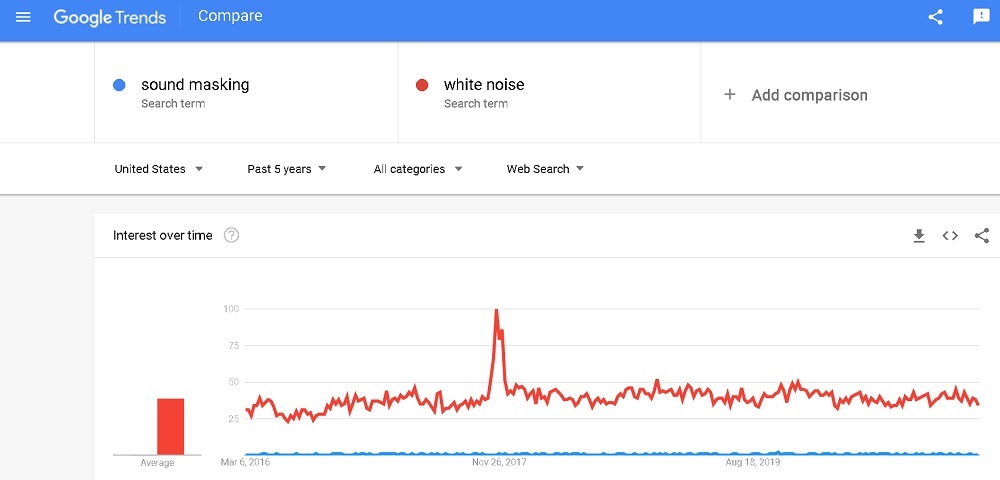Download the Interest over time chart data

pyautogui.click(x=918, y=236)
